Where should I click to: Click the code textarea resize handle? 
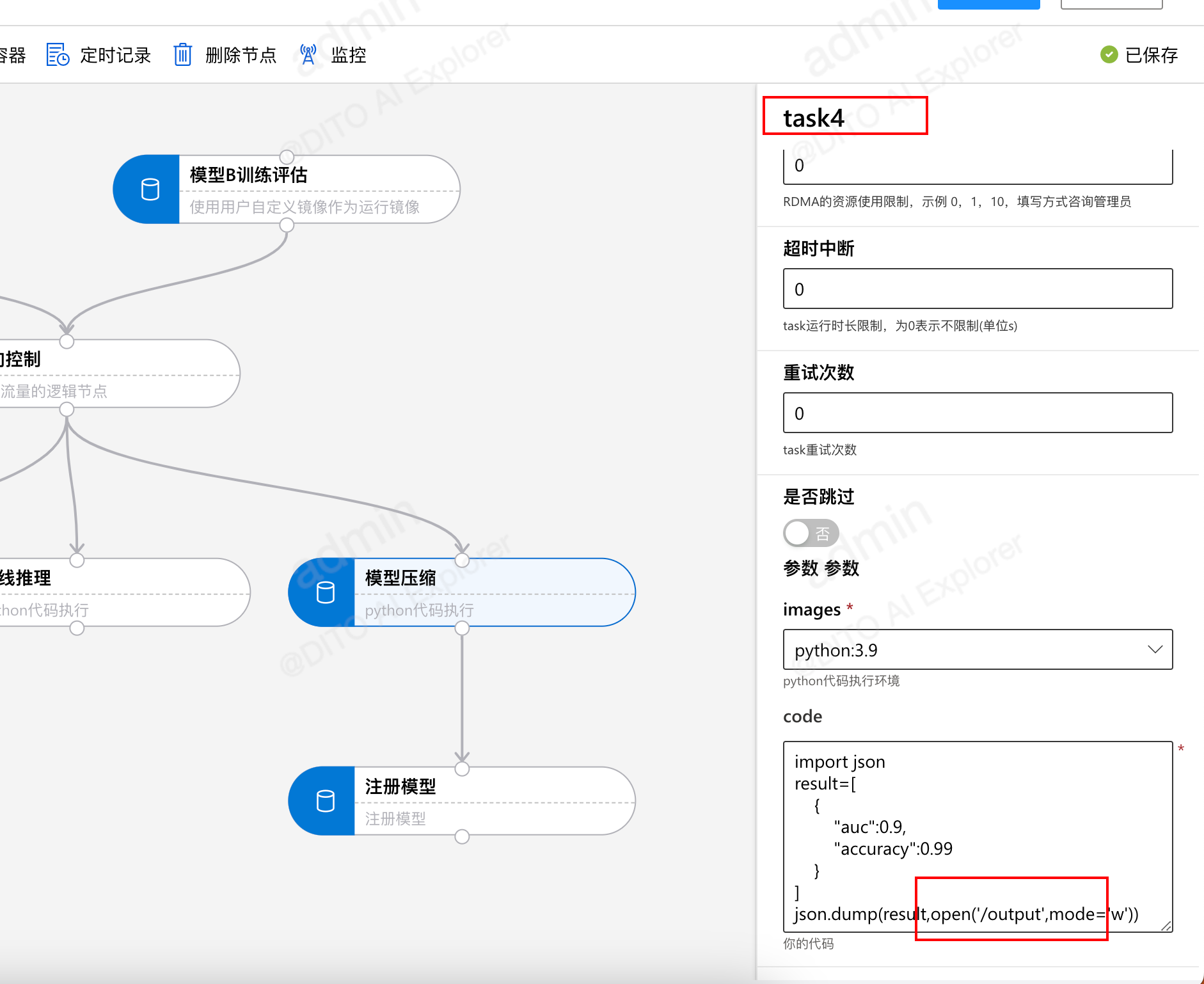point(1166,926)
